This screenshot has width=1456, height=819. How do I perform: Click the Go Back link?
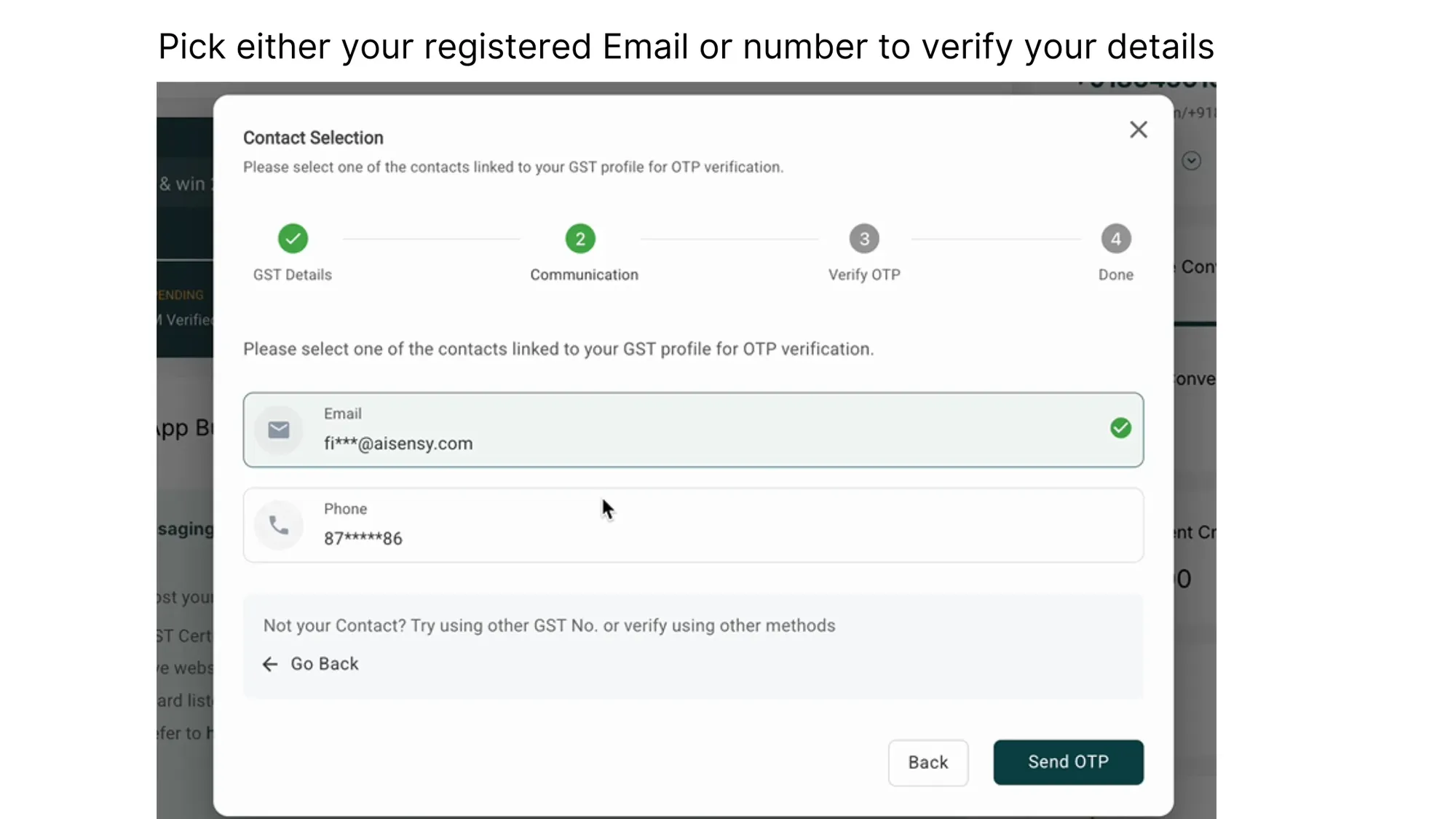pos(324,663)
